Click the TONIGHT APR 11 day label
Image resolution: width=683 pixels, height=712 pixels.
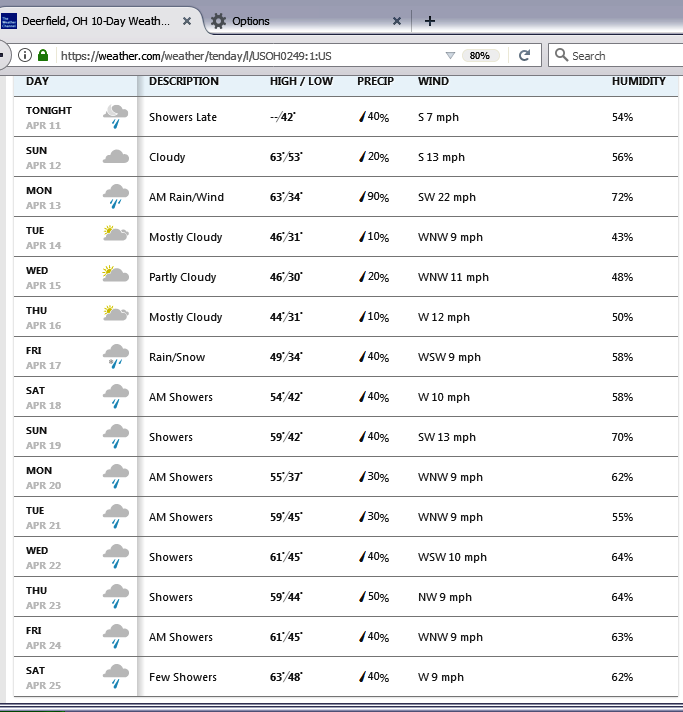tap(49, 118)
